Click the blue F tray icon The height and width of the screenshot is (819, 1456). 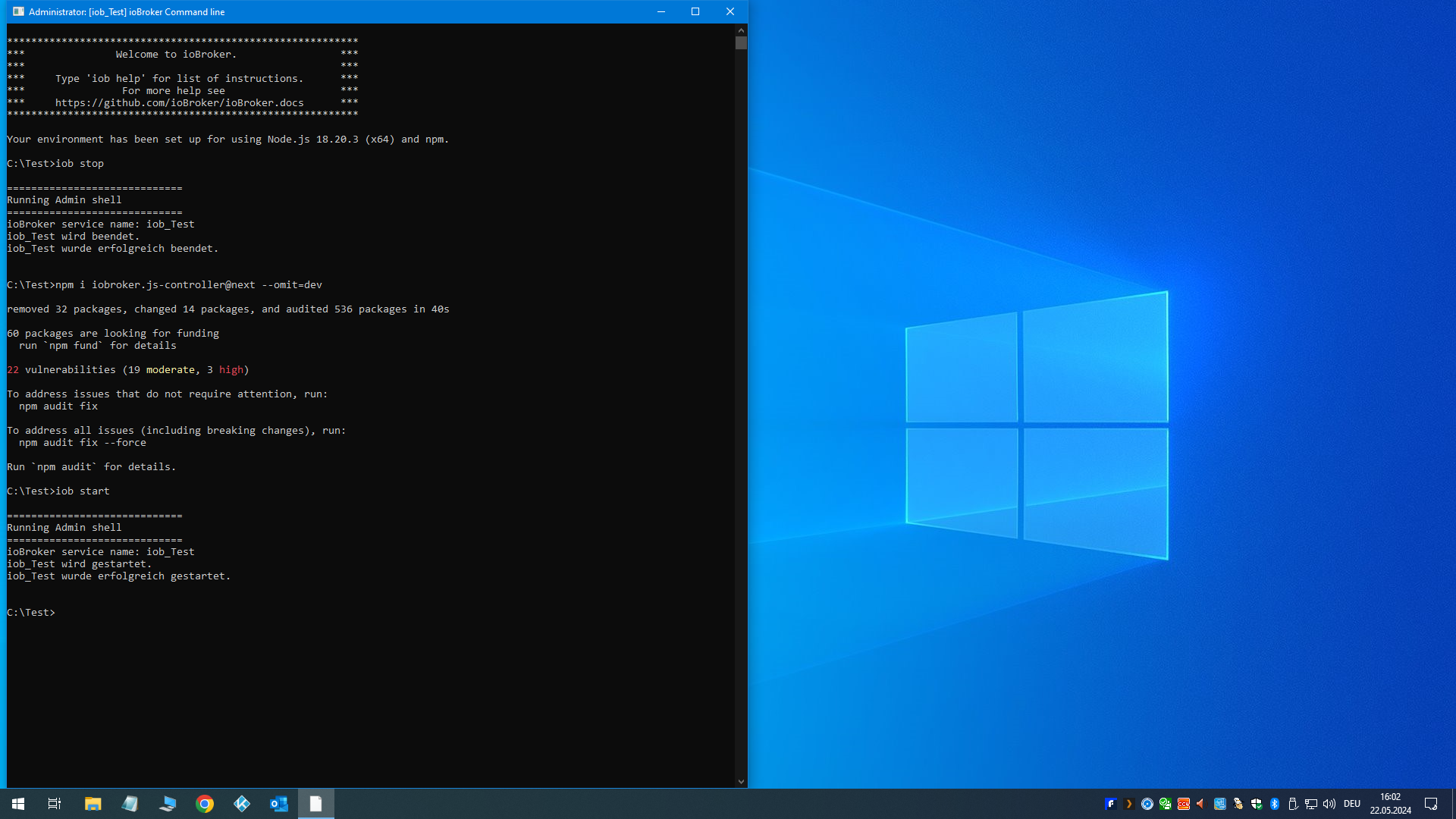tap(1111, 804)
